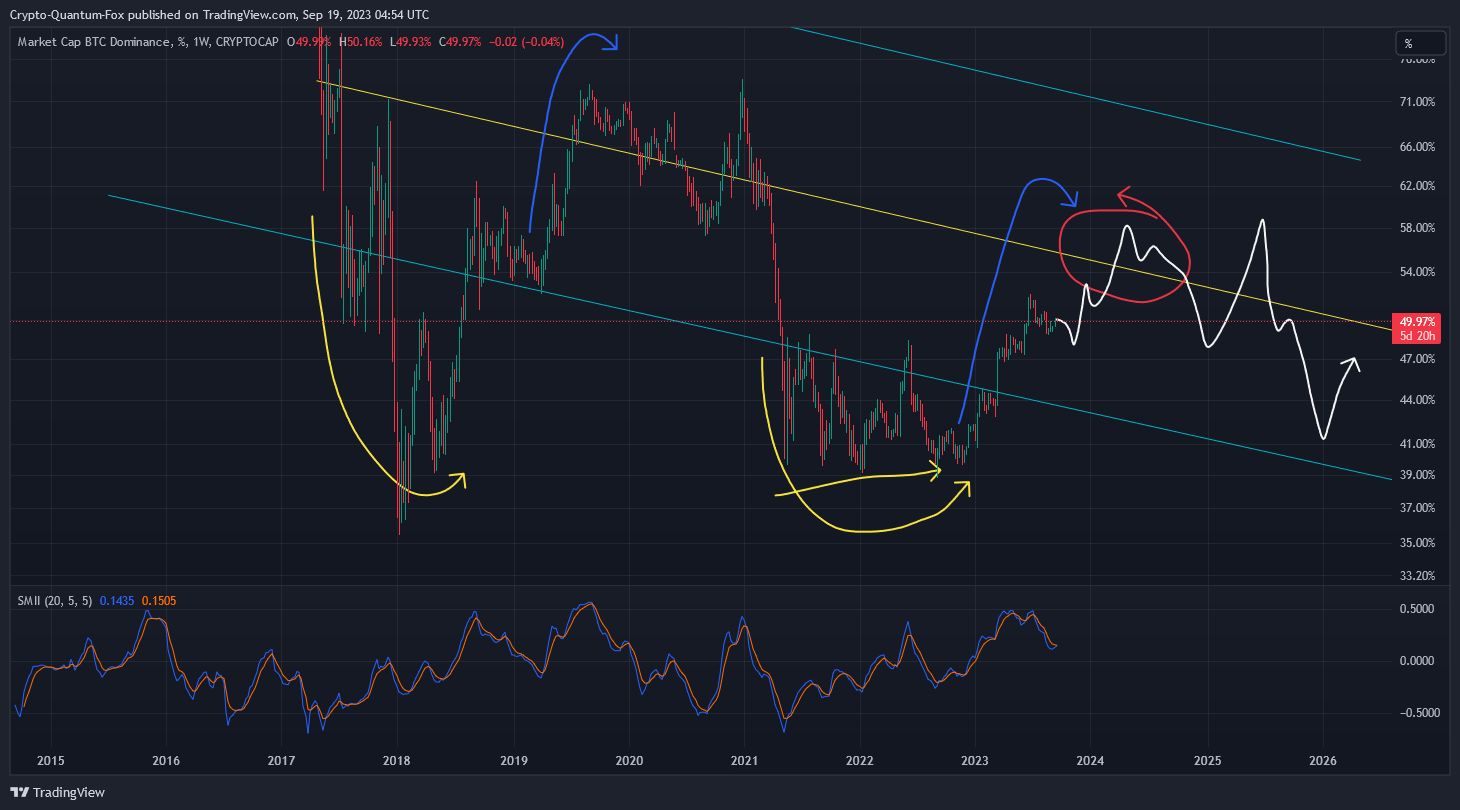Click the 2017 time axis label
The image size is (1460, 810).
point(282,760)
